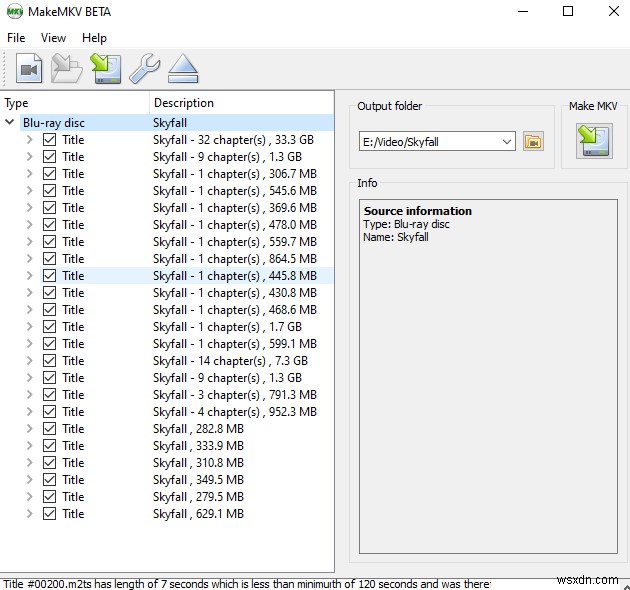Open the View menu

point(53,38)
